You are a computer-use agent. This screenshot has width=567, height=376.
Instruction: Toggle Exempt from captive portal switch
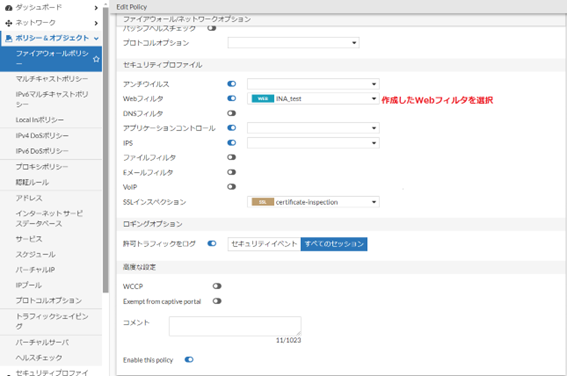pos(217,301)
